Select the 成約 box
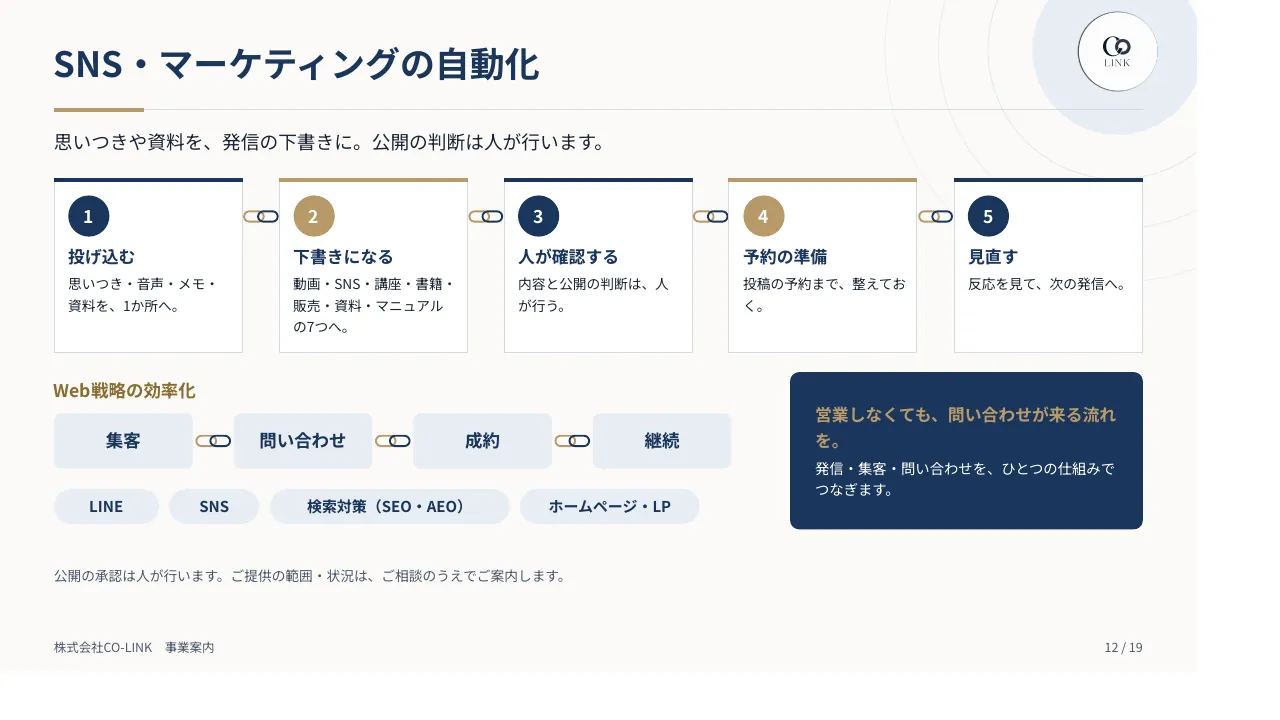 (x=482, y=441)
